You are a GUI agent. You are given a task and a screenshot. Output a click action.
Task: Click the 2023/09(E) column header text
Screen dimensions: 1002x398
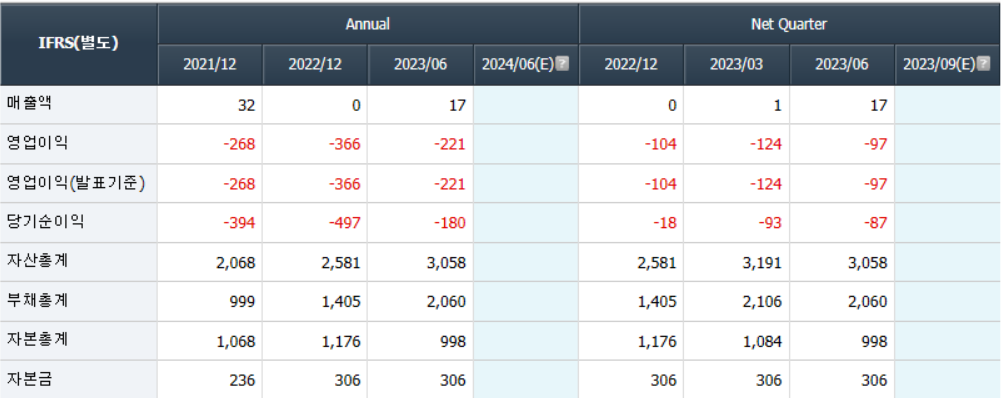[940, 65]
